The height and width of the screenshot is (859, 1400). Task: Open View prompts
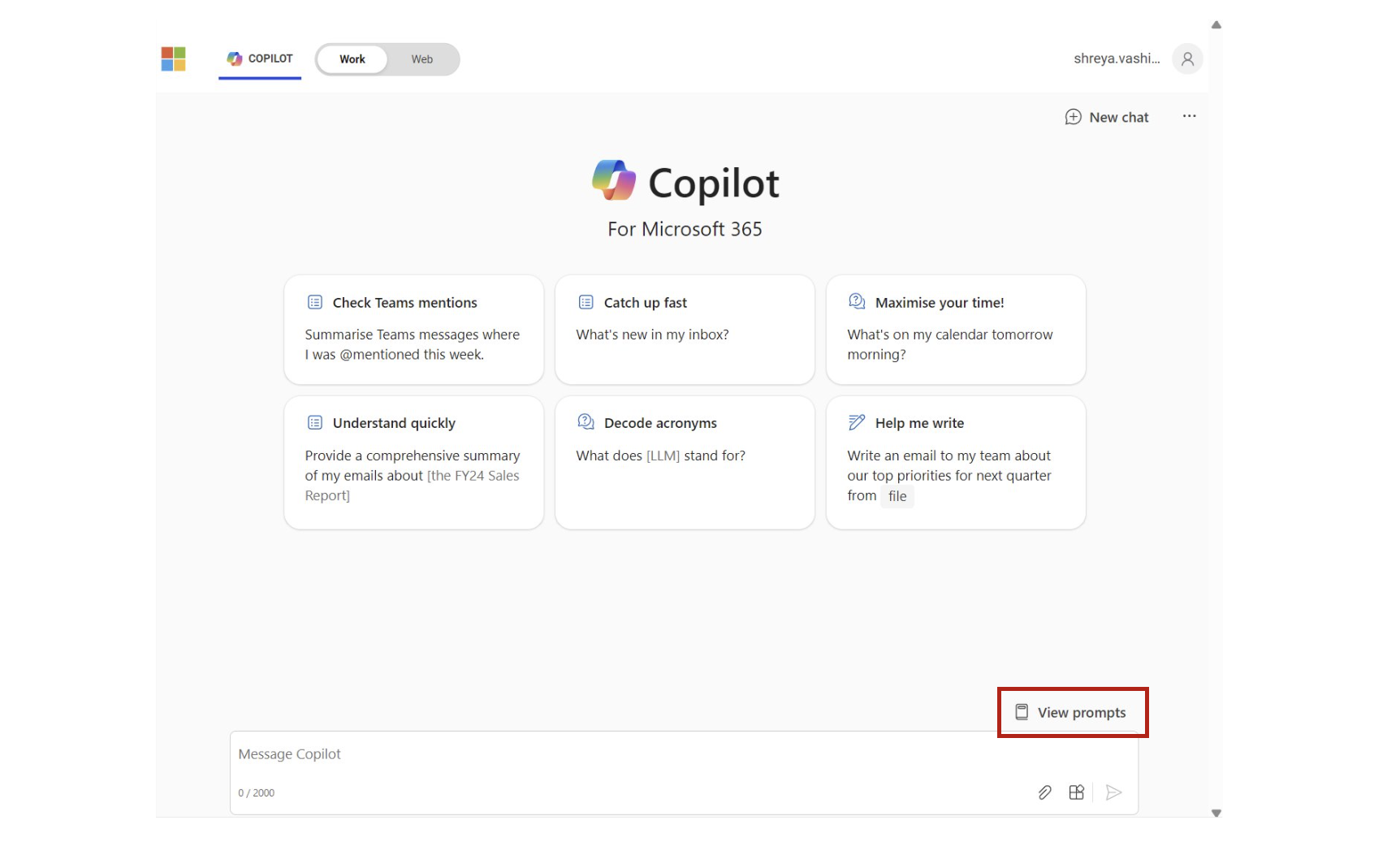(x=1073, y=712)
